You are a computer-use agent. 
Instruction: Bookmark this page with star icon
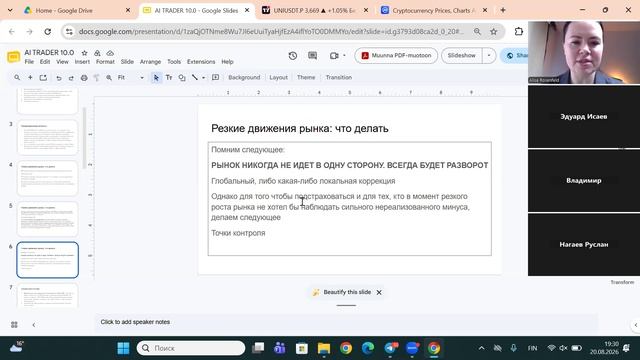tap(493, 31)
